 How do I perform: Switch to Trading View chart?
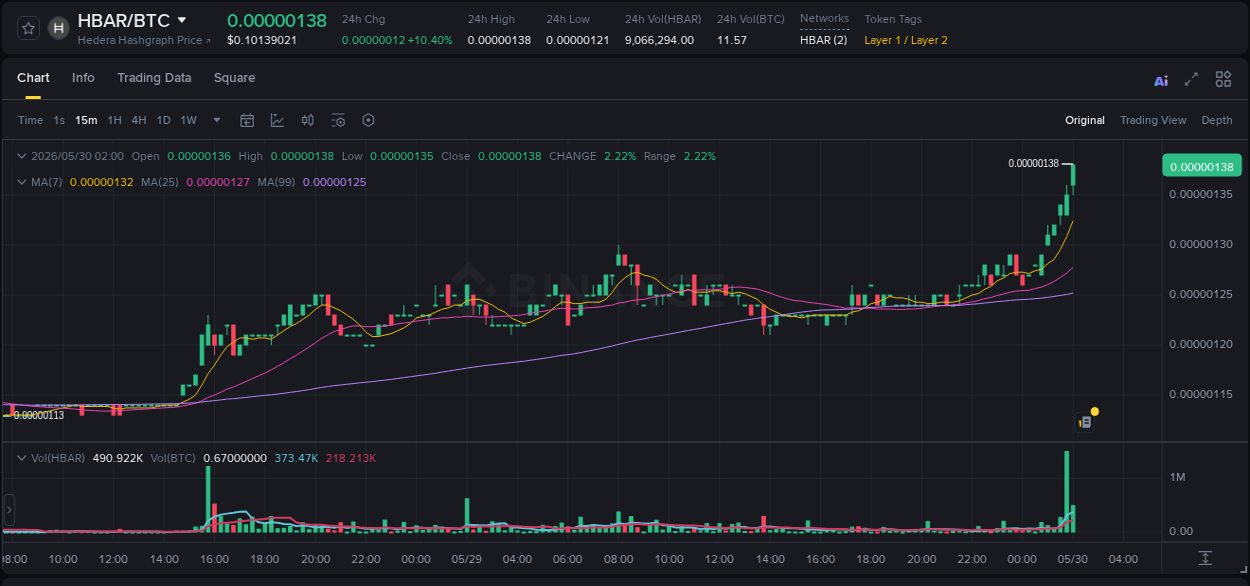pos(1153,120)
